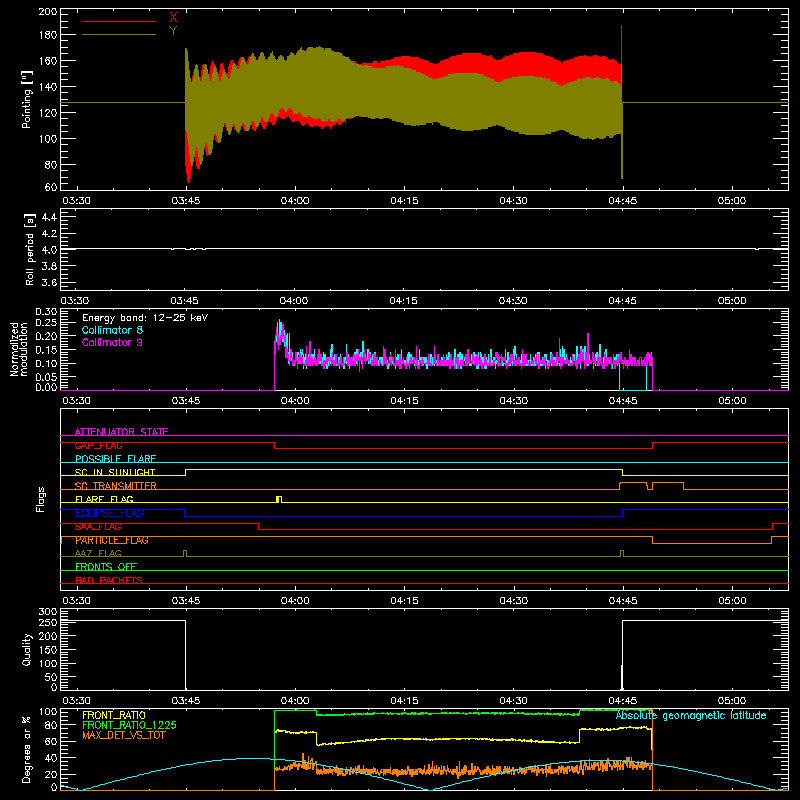
Task: Click '04:00' time label under modulation plot
Action: tap(295, 401)
